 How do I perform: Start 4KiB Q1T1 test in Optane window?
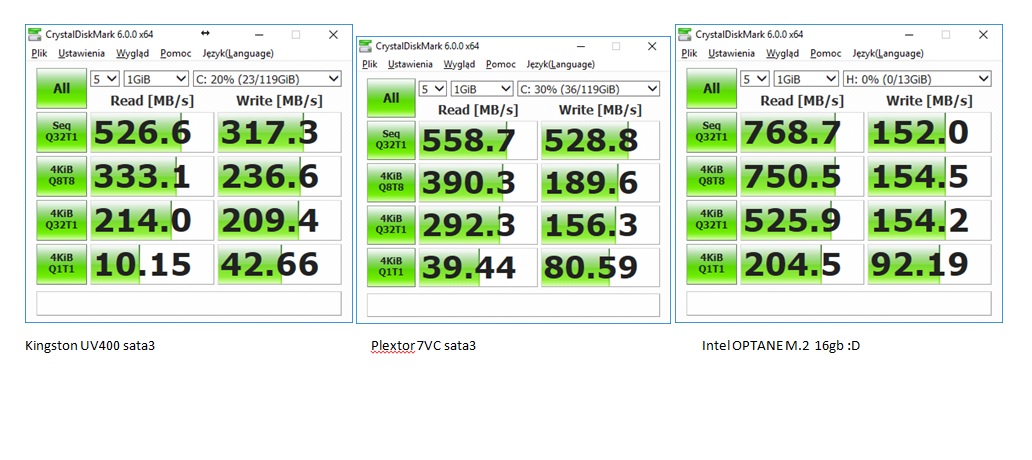[711, 263]
